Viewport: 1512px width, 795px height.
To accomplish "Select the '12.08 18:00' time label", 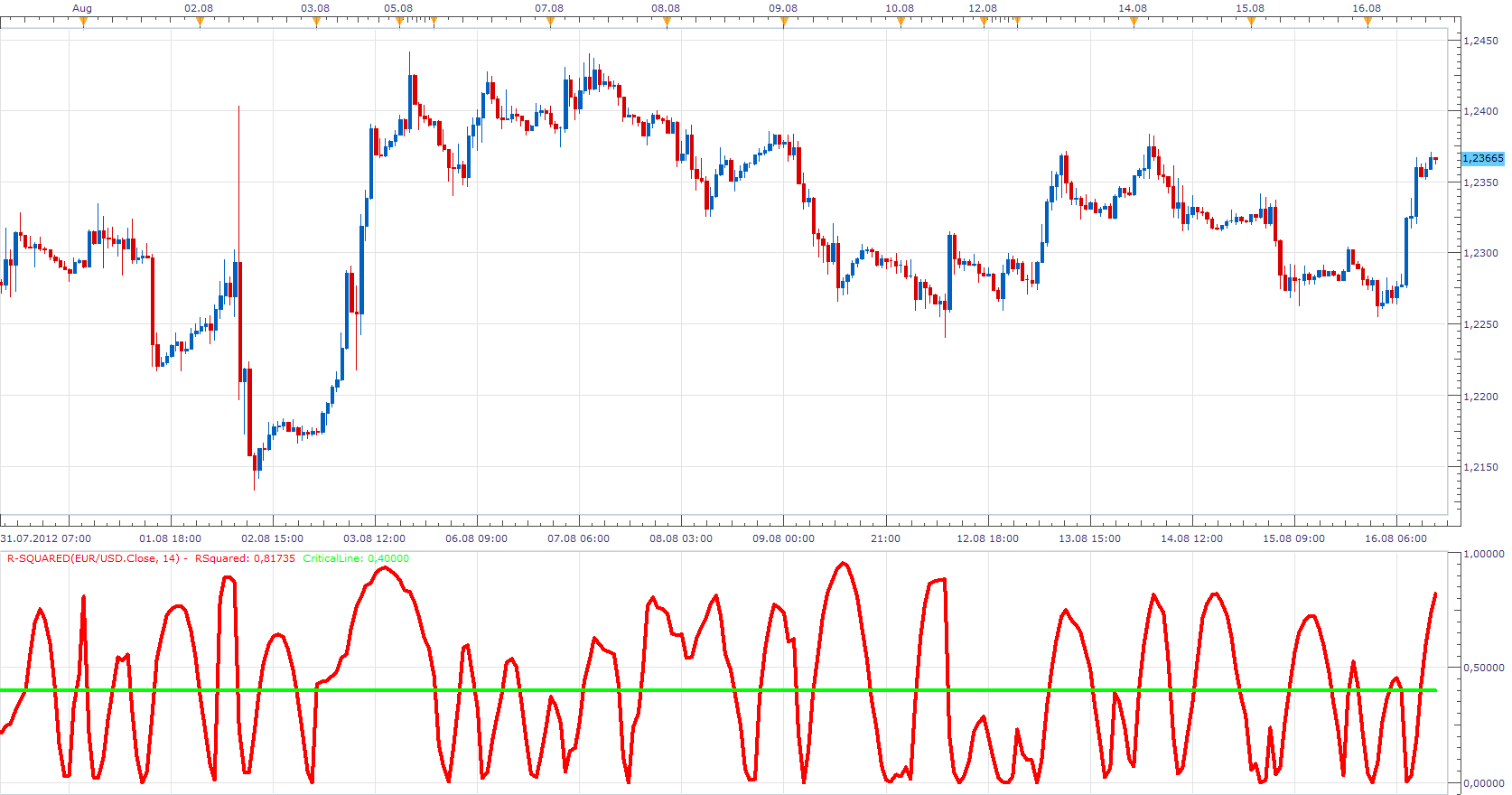I will (x=988, y=538).
